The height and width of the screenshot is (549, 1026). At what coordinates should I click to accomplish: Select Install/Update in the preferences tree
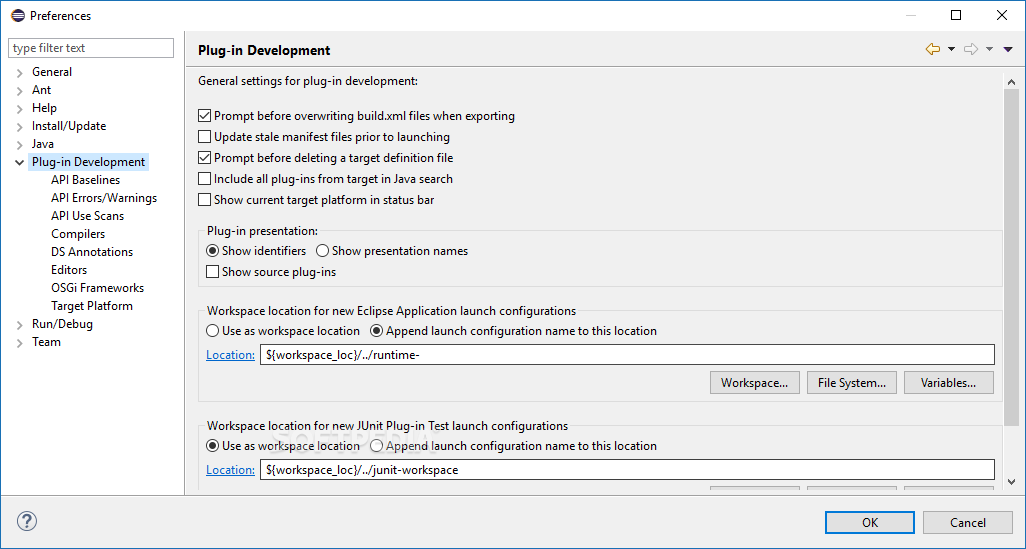[x=69, y=126]
